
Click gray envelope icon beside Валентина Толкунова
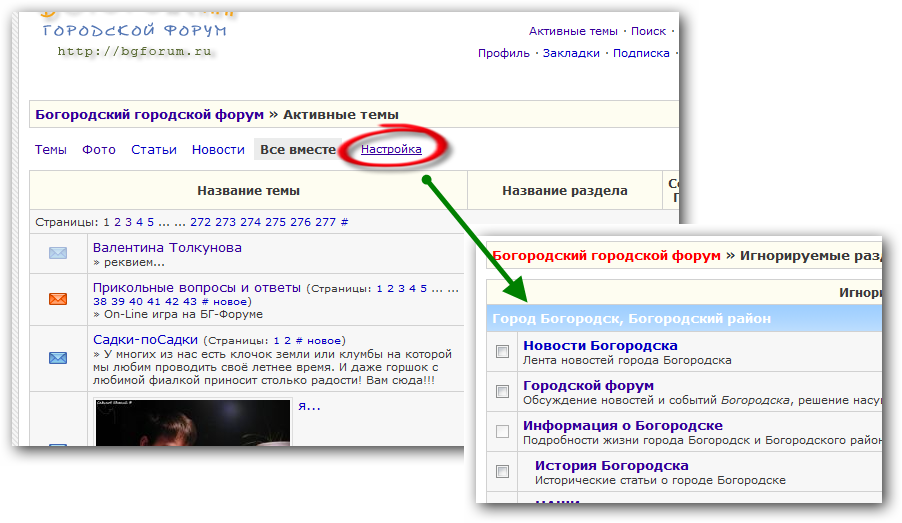click(x=58, y=253)
